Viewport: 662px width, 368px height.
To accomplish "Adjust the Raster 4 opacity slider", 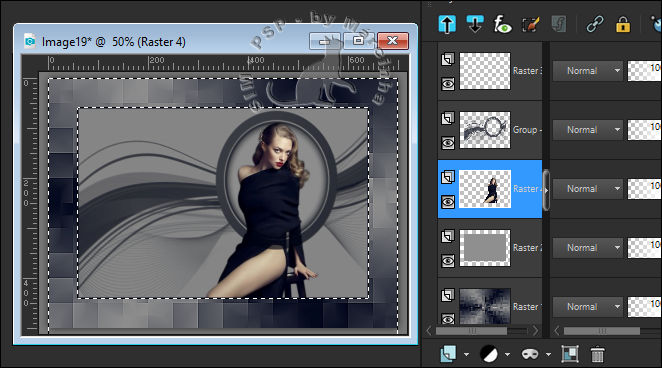I will click(x=645, y=189).
